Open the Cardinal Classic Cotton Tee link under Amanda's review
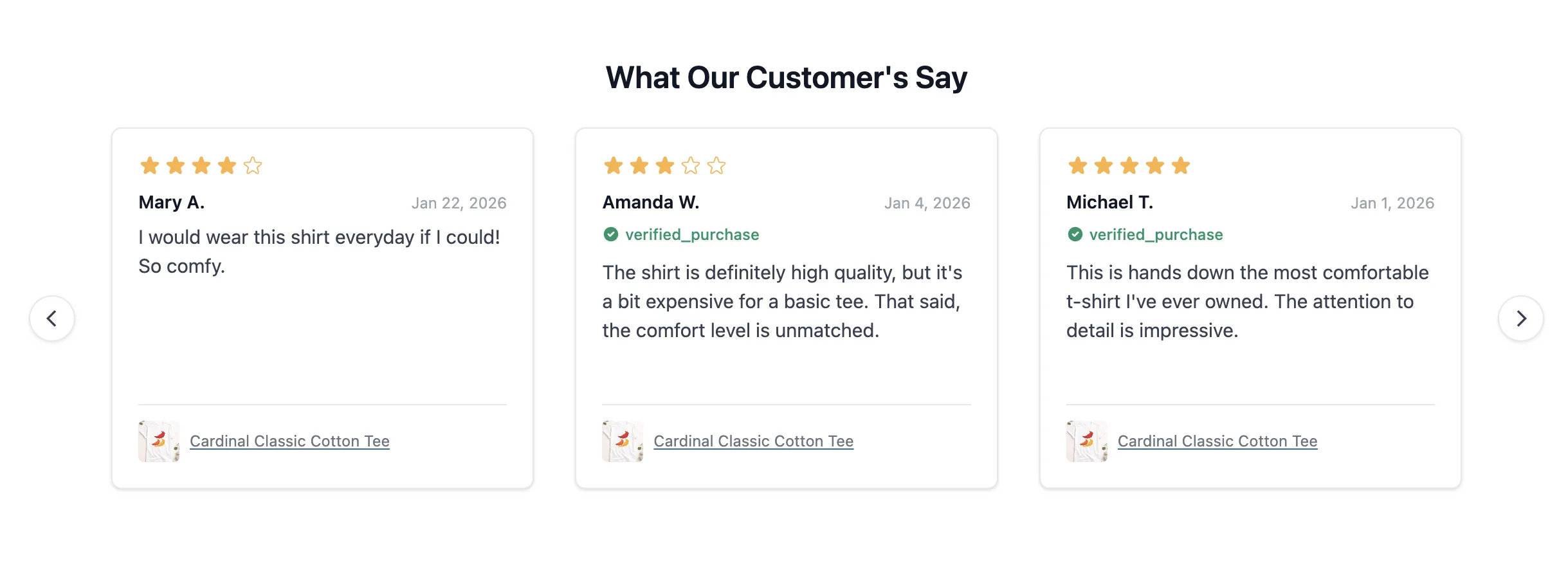The width and height of the screenshot is (1568, 561). (x=753, y=441)
